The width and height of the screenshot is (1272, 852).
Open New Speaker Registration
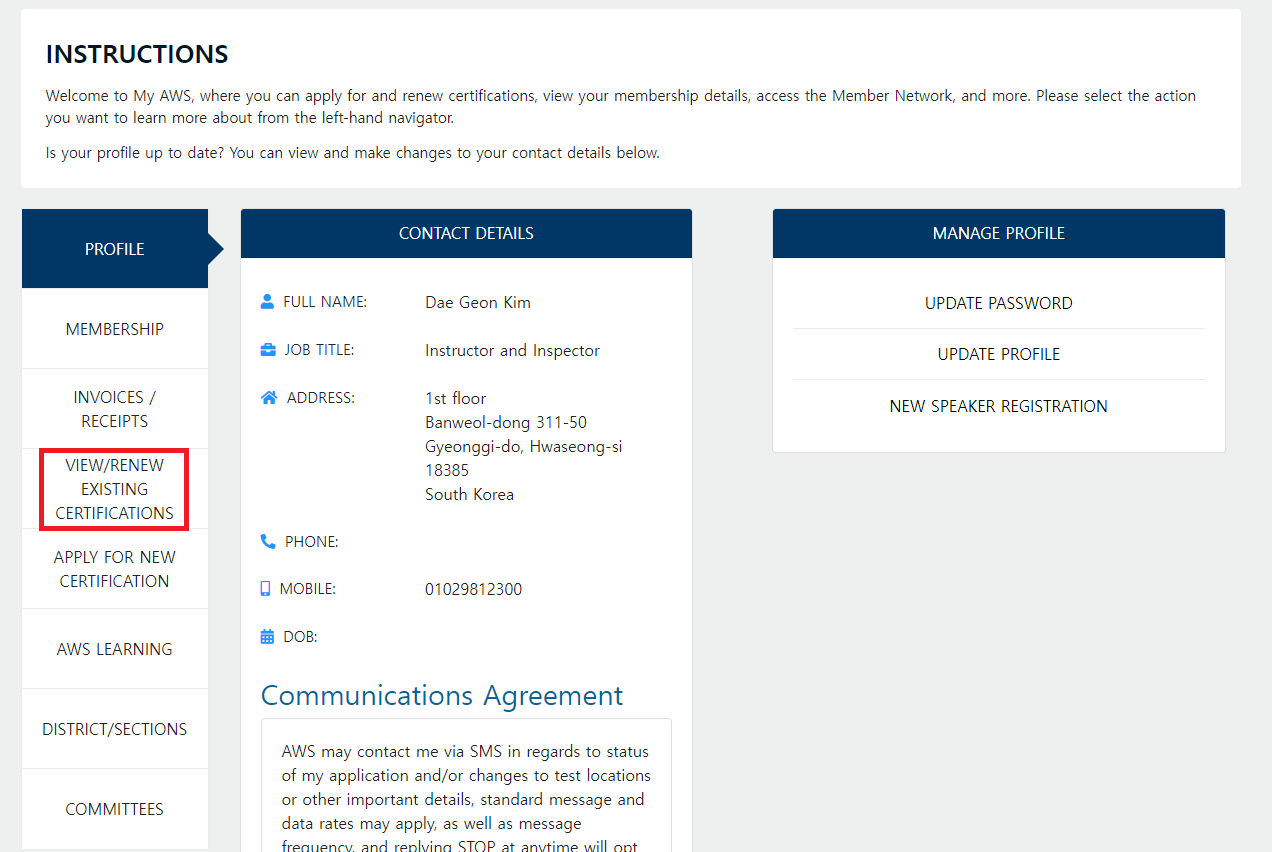999,406
